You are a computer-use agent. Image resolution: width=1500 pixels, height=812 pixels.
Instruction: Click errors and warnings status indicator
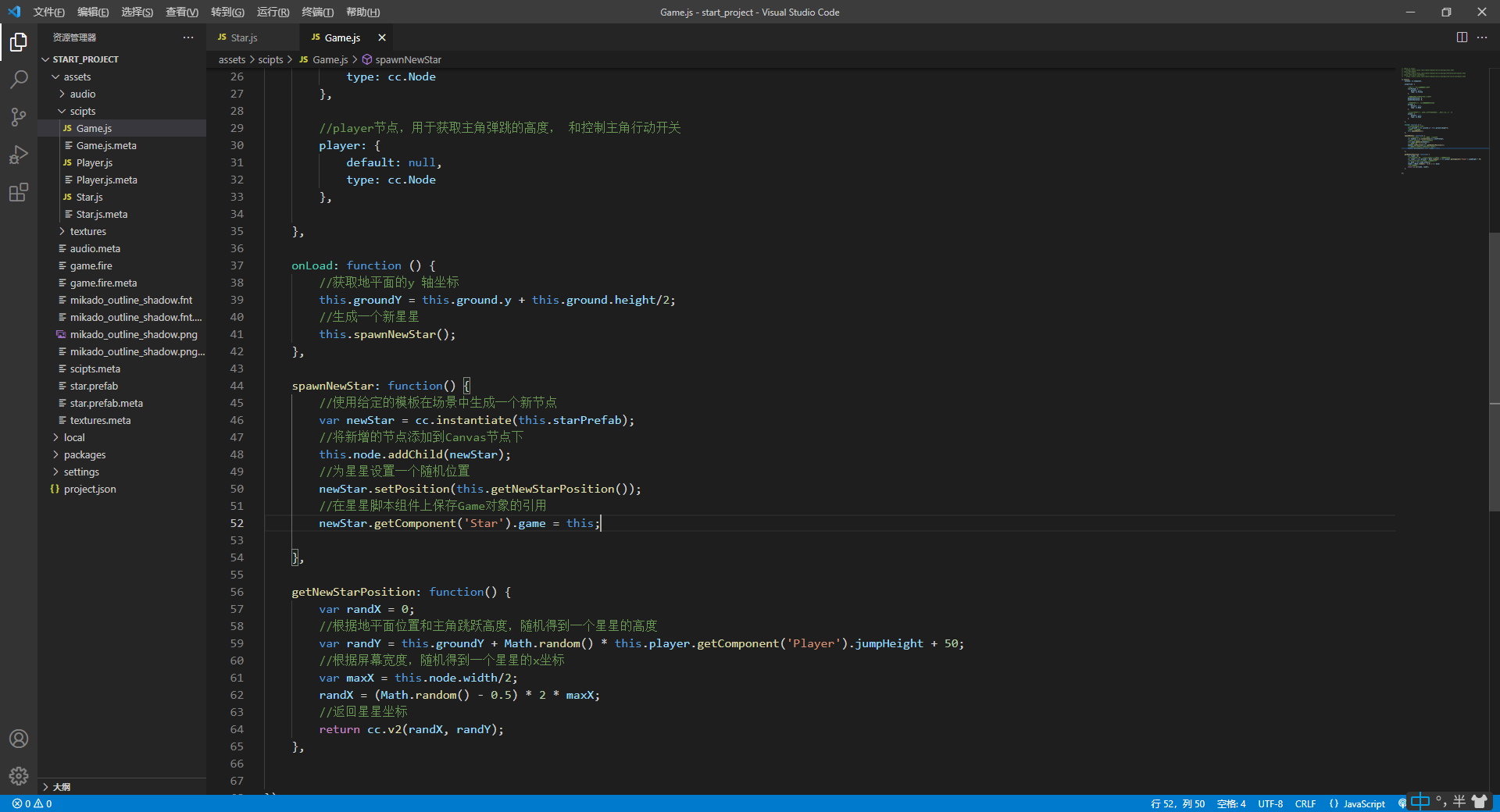click(x=32, y=803)
